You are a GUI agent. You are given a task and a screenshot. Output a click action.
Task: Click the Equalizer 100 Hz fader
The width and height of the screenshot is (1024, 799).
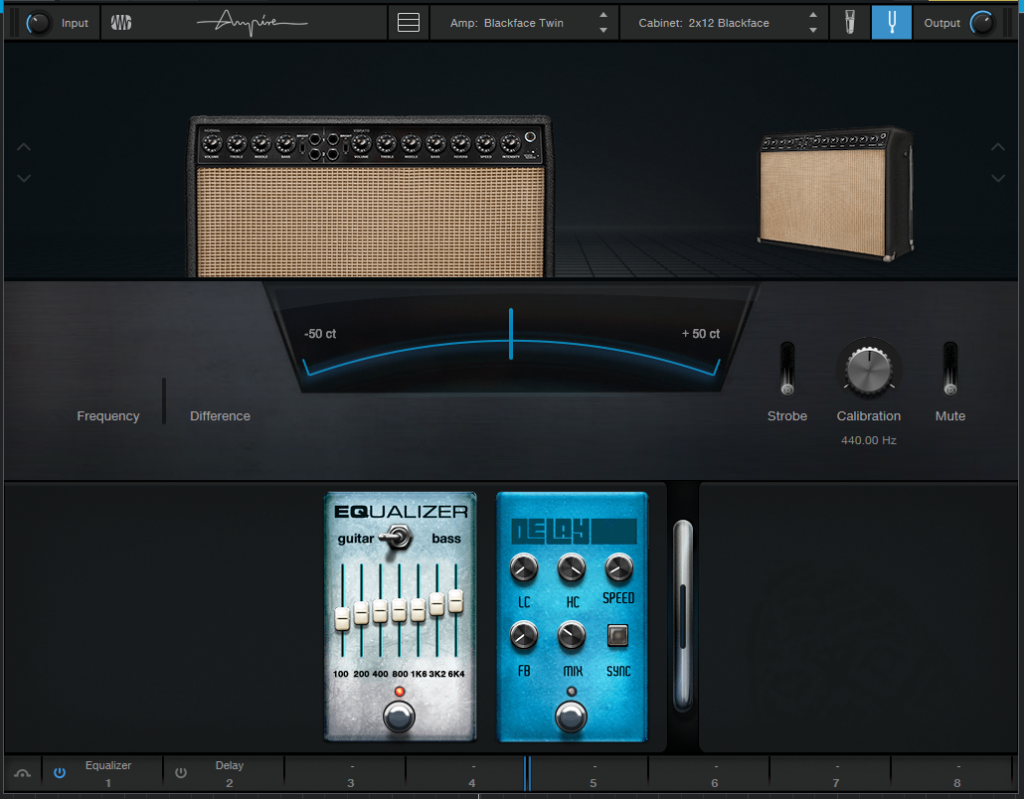click(x=342, y=618)
